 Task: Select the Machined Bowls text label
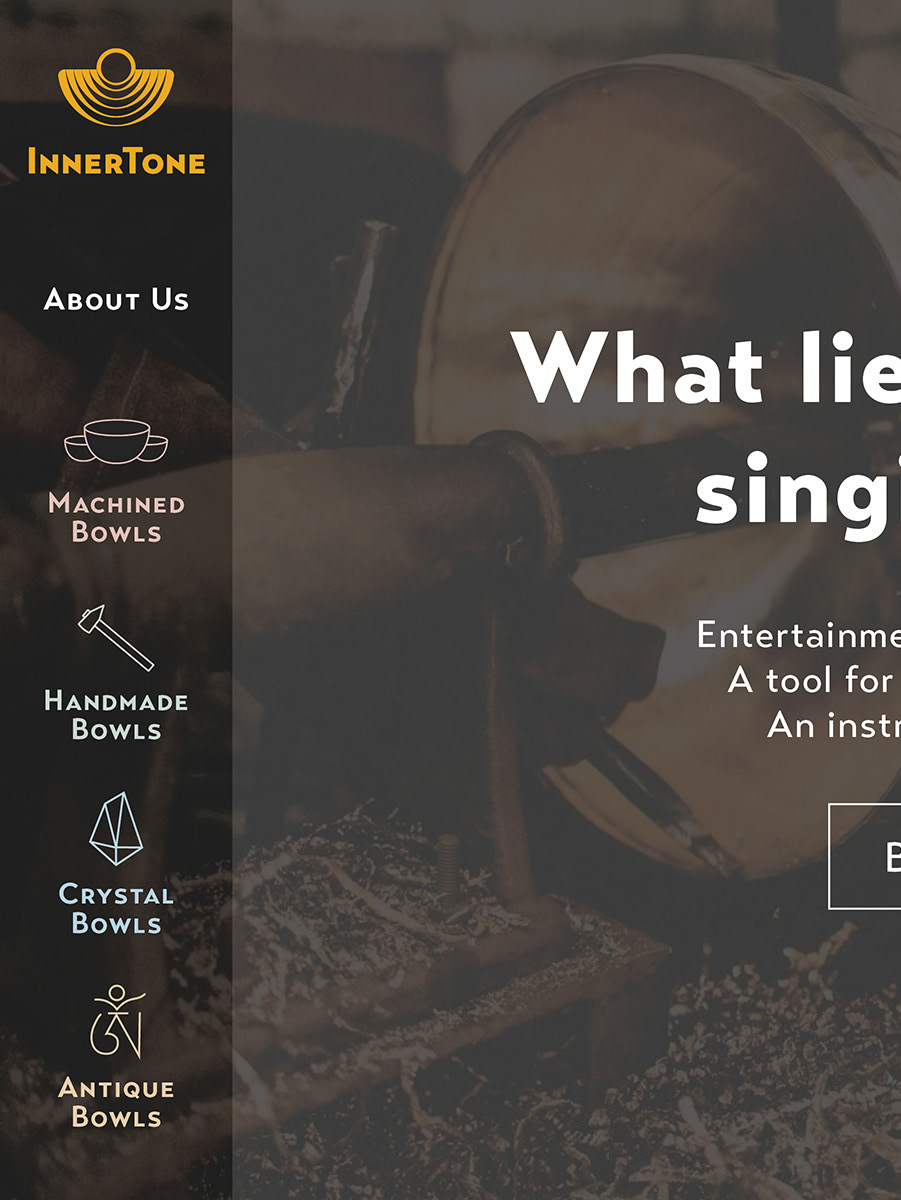[x=116, y=518]
